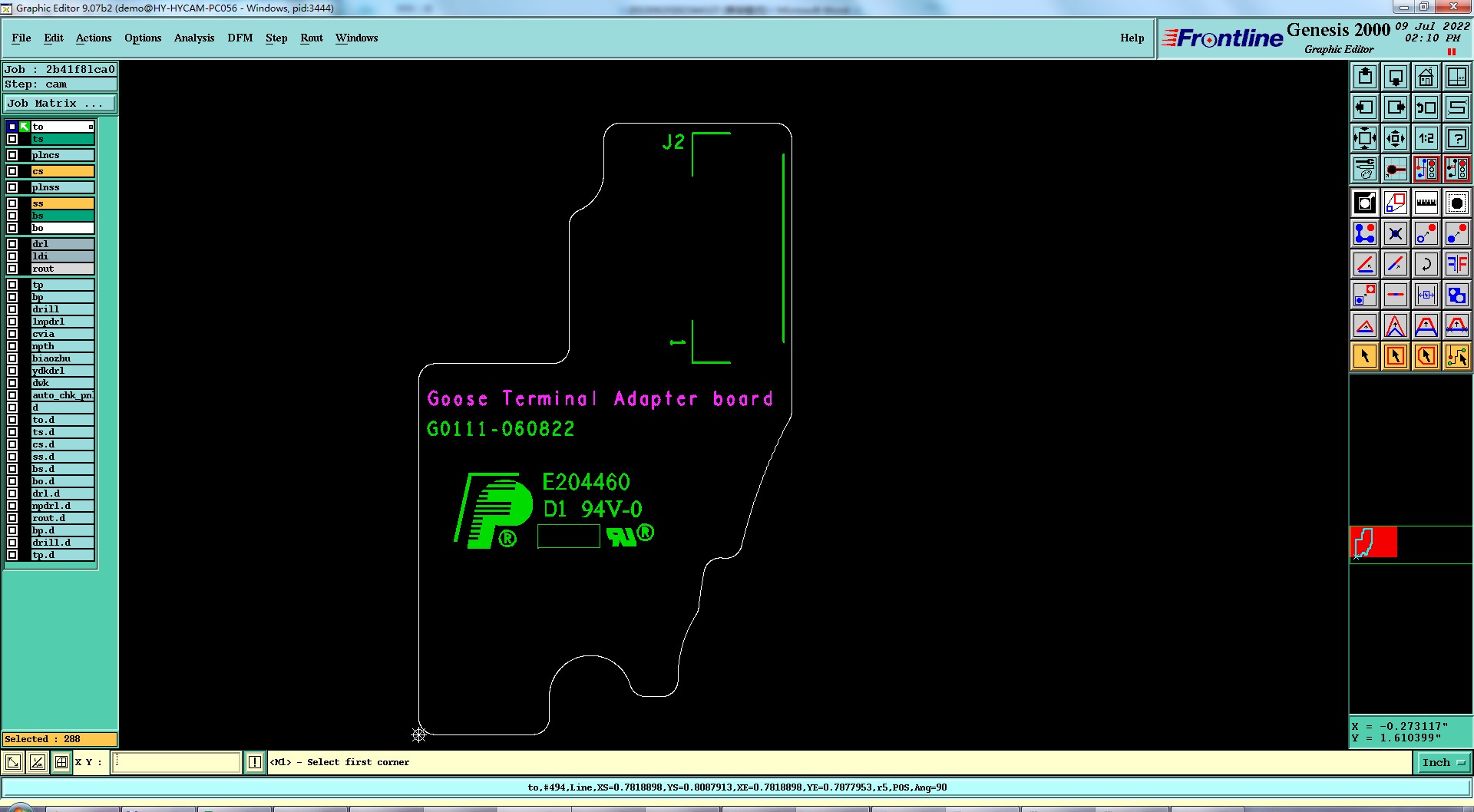Click the zoom in arrows icon

[x=1365, y=138]
